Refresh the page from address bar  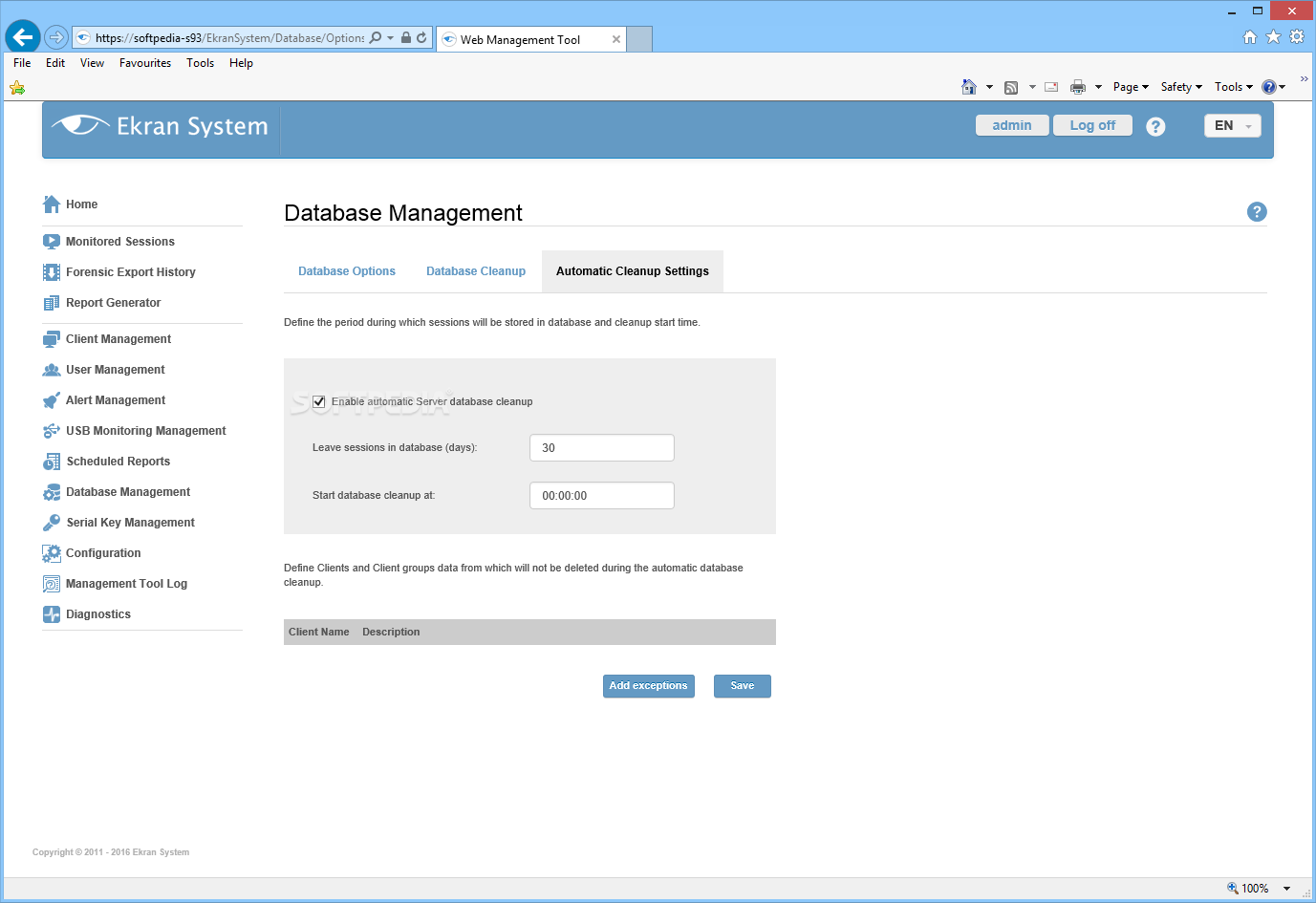tap(421, 38)
